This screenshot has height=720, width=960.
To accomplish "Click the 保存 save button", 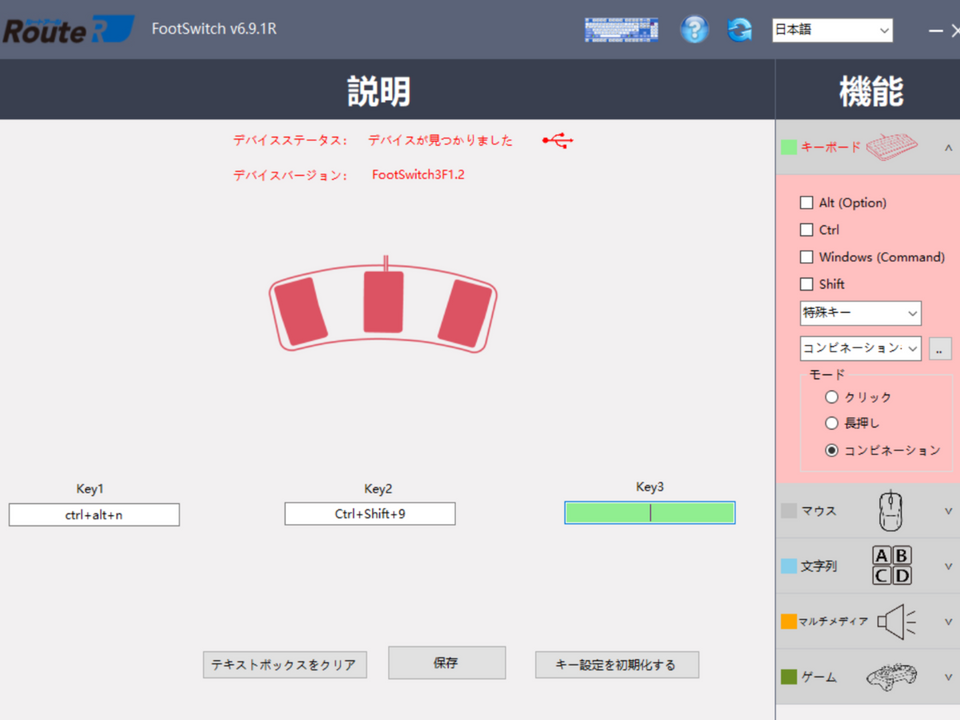I will pos(447,662).
